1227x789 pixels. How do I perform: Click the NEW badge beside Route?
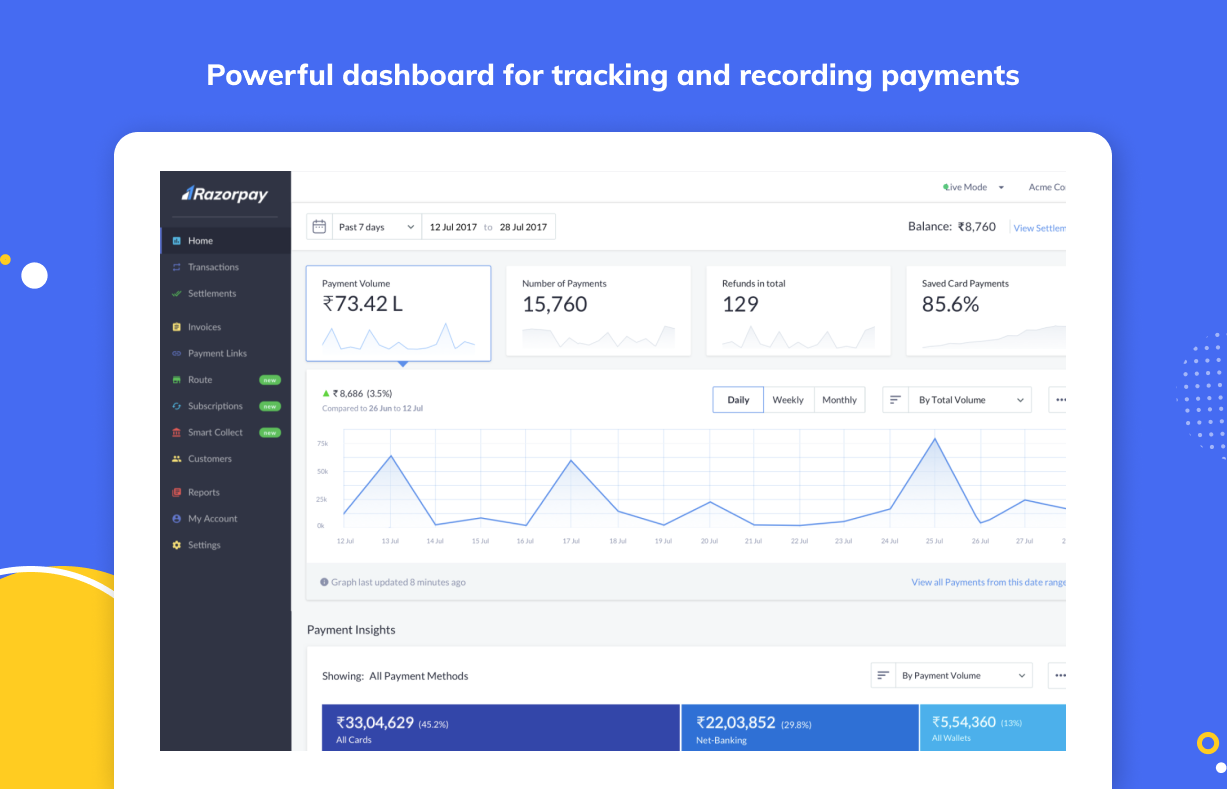270,380
